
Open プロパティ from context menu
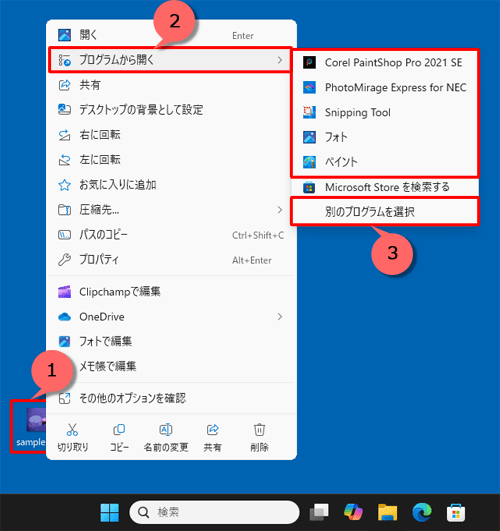tap(171, 260)
